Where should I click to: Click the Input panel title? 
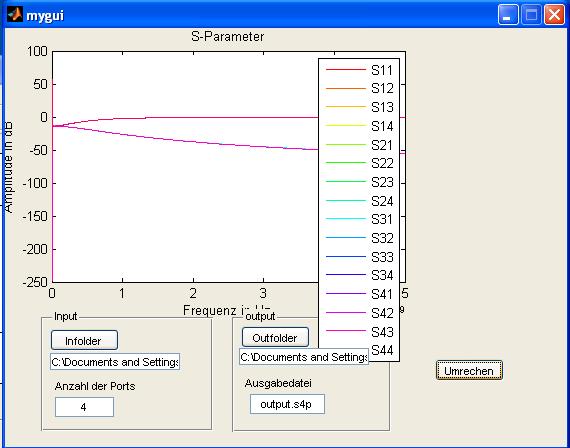[65, 316]
